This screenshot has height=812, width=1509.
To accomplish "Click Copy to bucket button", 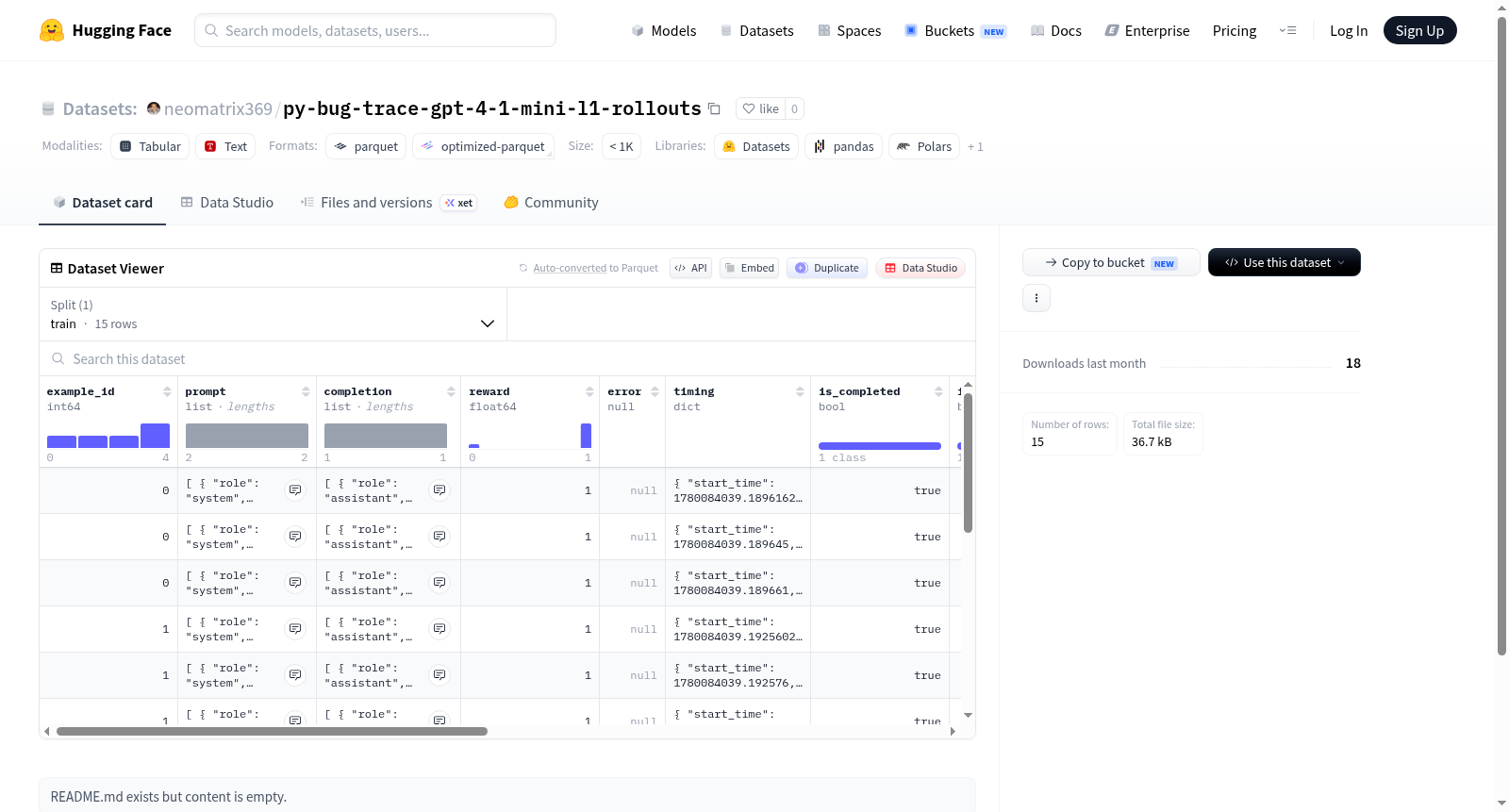I will pyautogui.click(x=1111, y=262).
